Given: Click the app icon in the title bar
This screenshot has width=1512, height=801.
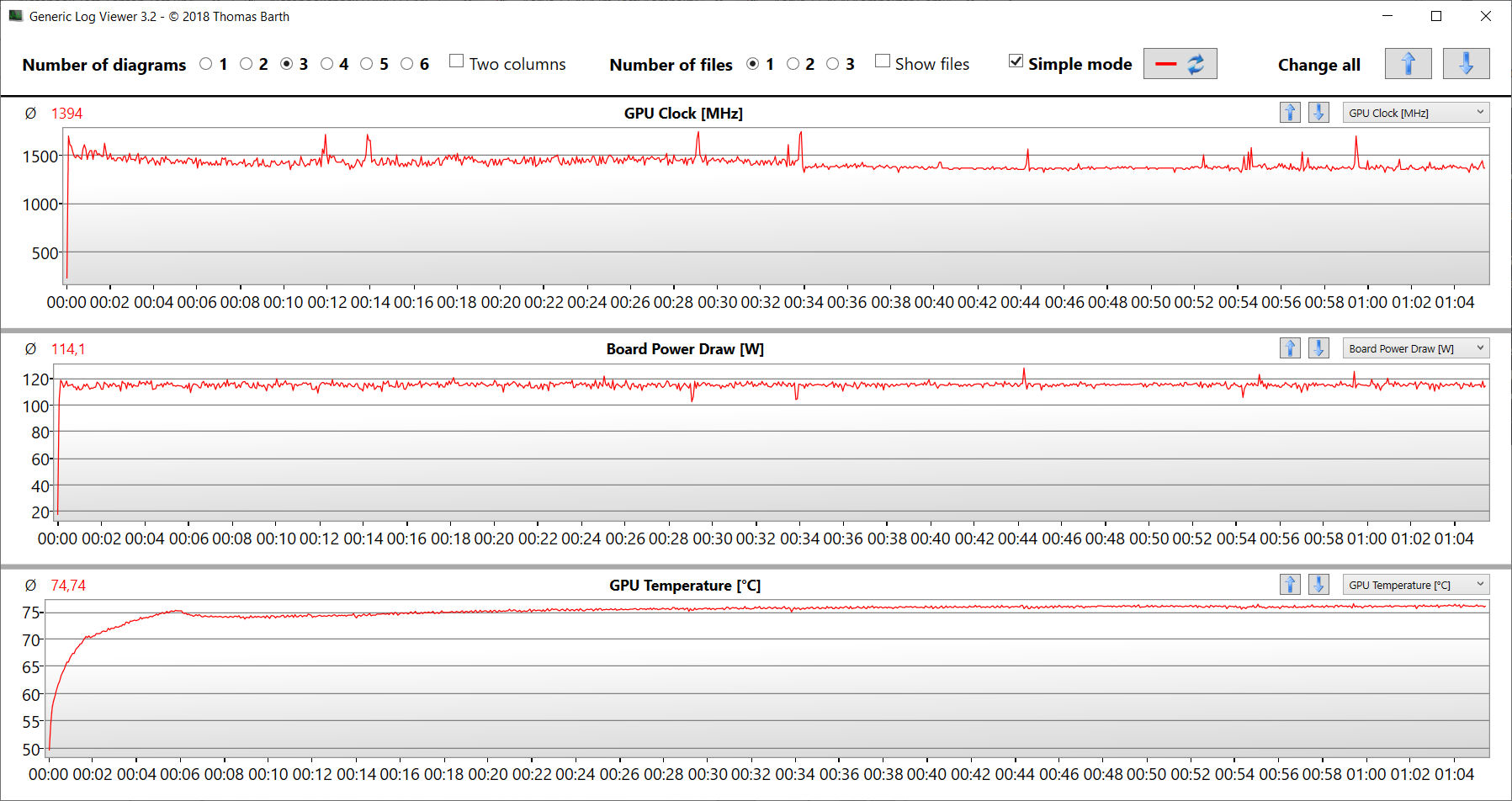Looking at the screenshot, I should click(x=15, y=16).
